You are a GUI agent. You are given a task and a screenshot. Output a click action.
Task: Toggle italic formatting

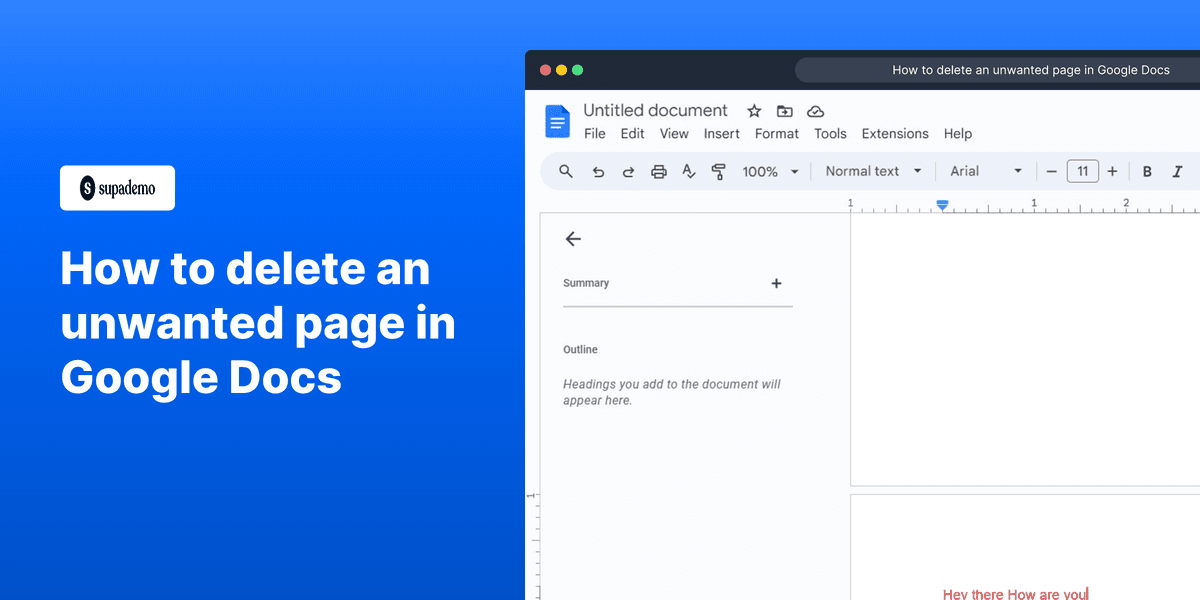(x=1177, y=171)
